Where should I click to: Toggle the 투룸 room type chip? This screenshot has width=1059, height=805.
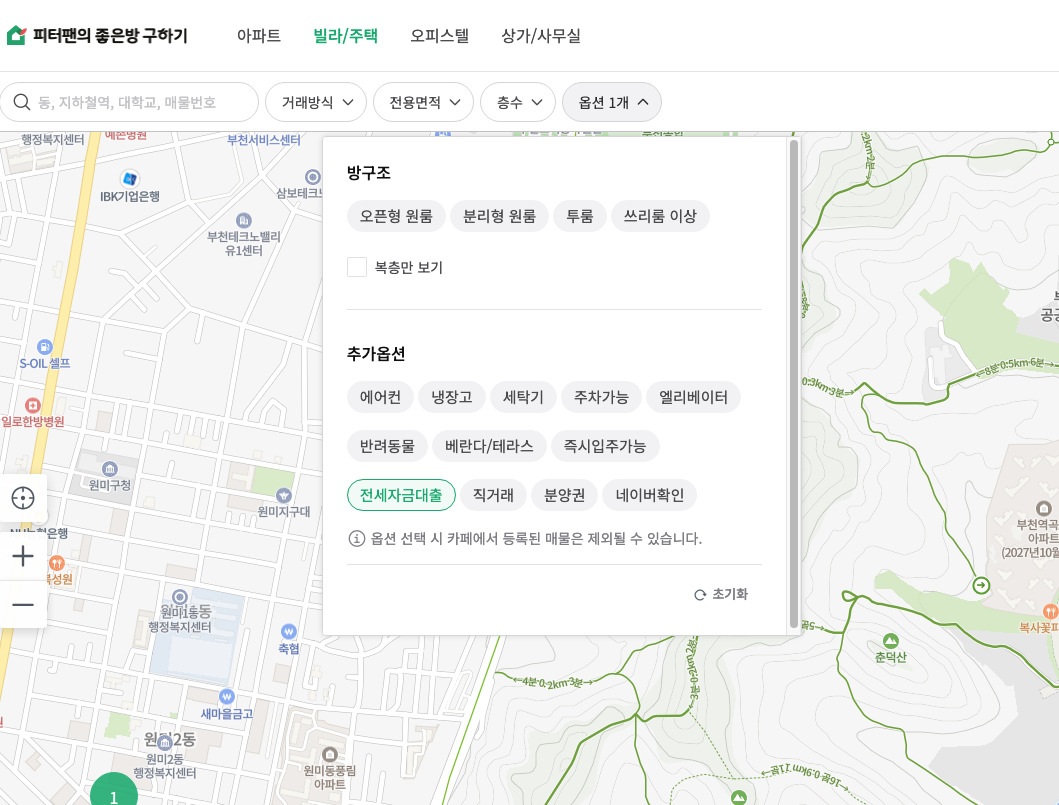click(x=580, y=216)
